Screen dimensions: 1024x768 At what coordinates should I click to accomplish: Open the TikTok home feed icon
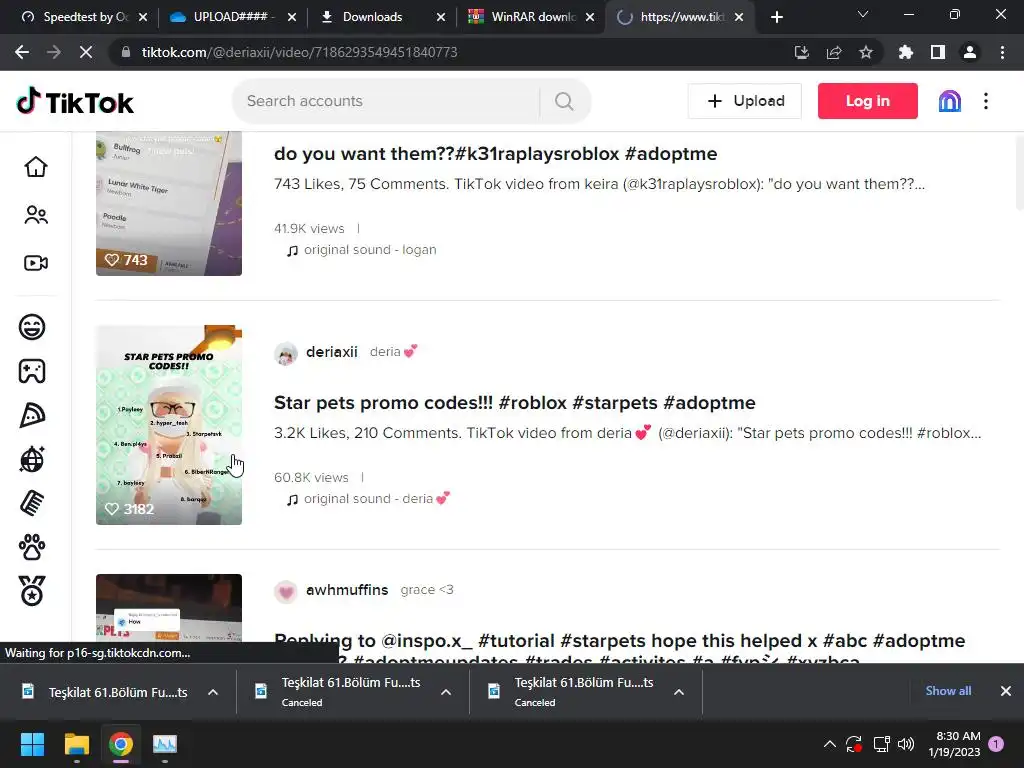click(36, 167)
